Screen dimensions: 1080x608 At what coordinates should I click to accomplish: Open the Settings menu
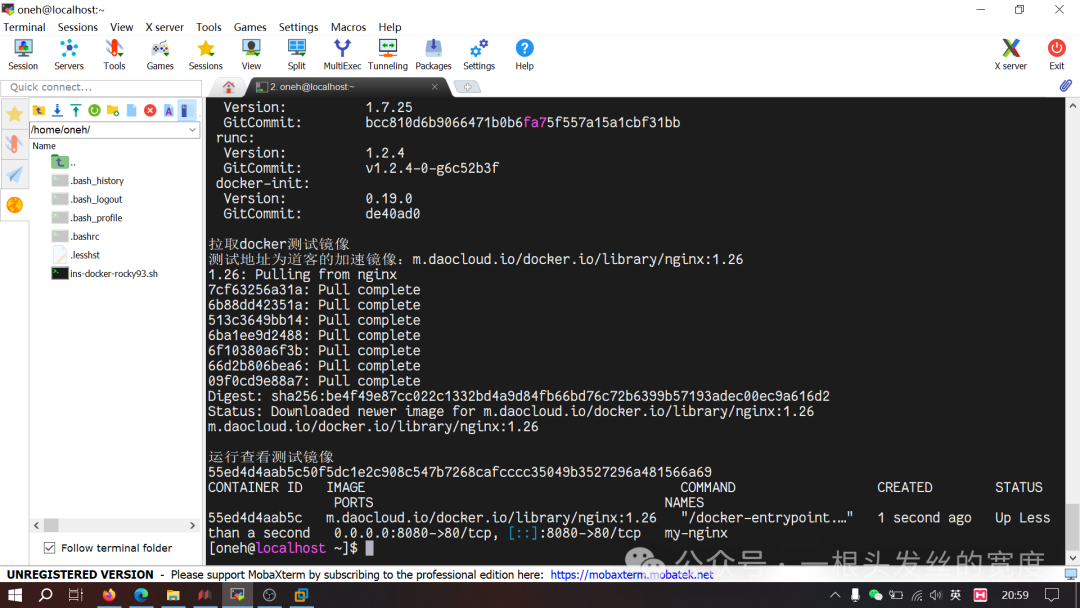pyautogui.click(x=298, y=27)
